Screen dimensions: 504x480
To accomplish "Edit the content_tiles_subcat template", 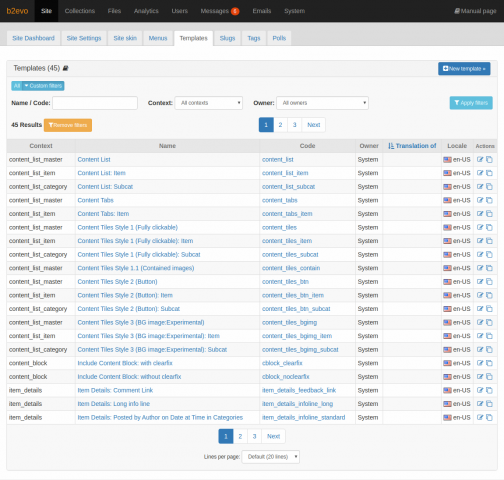I will point(480,254).
